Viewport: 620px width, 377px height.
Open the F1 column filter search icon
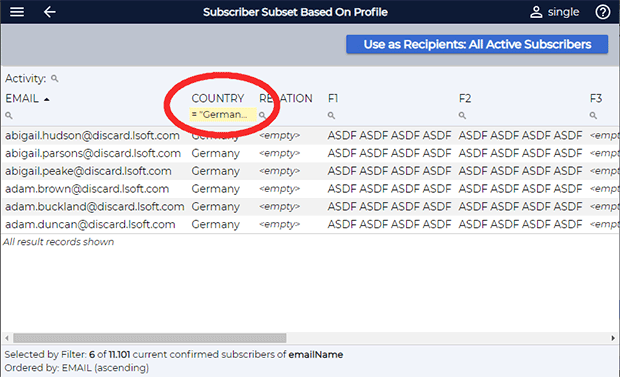coord(331,116)
